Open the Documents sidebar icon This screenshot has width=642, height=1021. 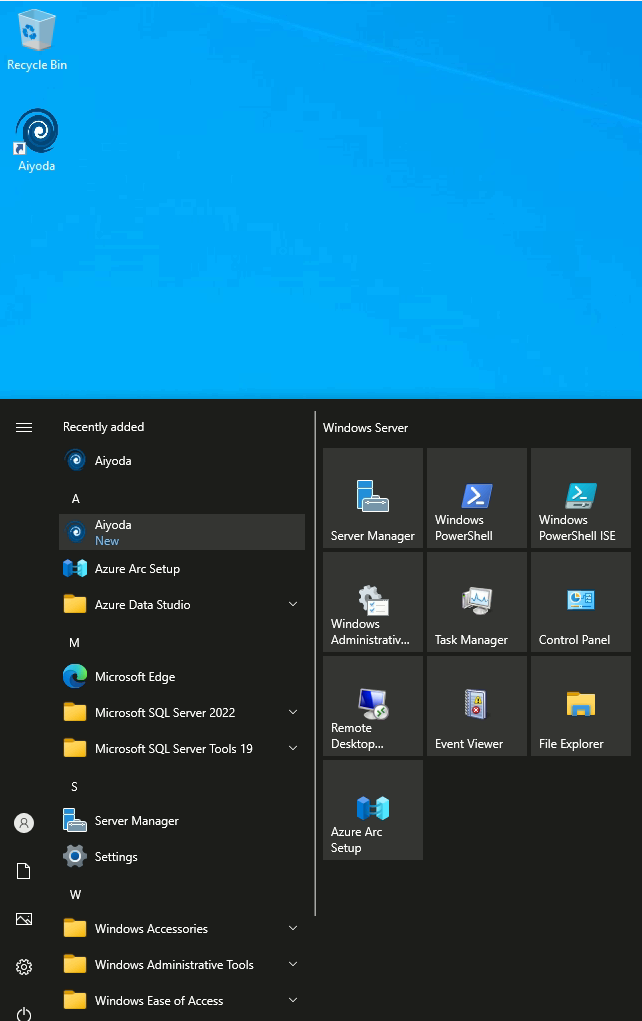click(24, 871)
